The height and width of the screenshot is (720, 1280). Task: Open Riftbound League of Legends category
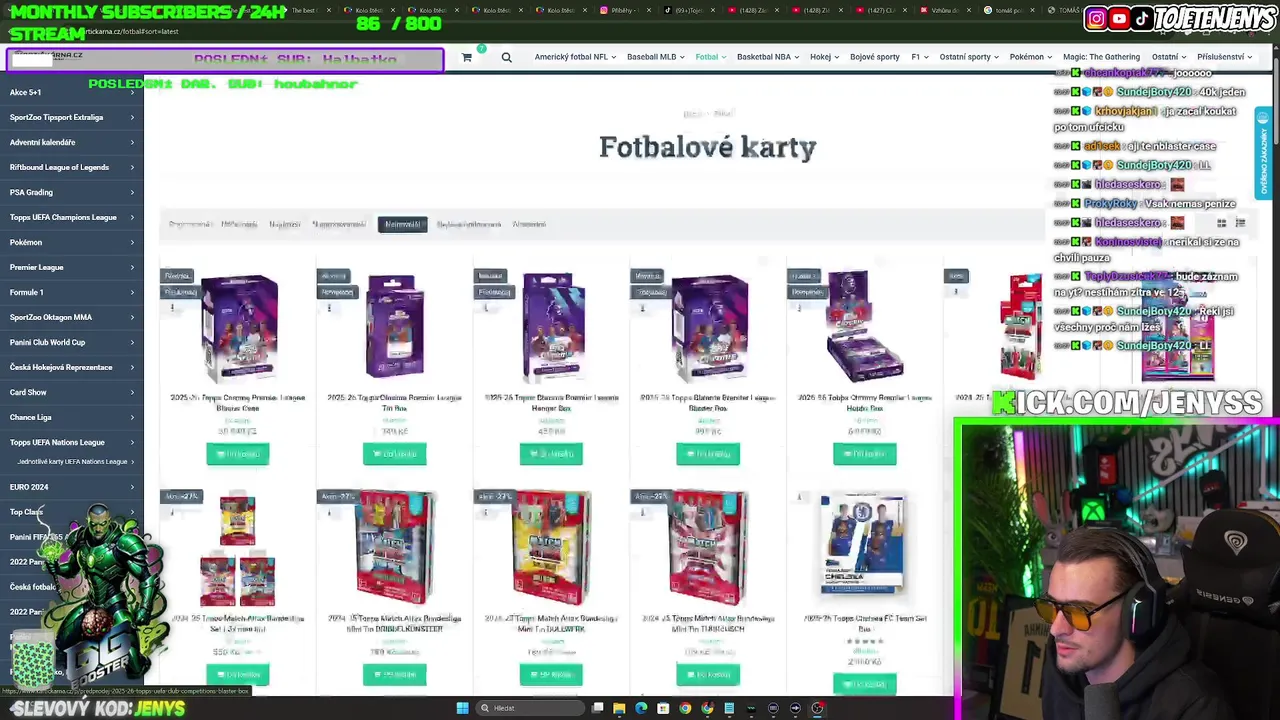click(59, 167)
